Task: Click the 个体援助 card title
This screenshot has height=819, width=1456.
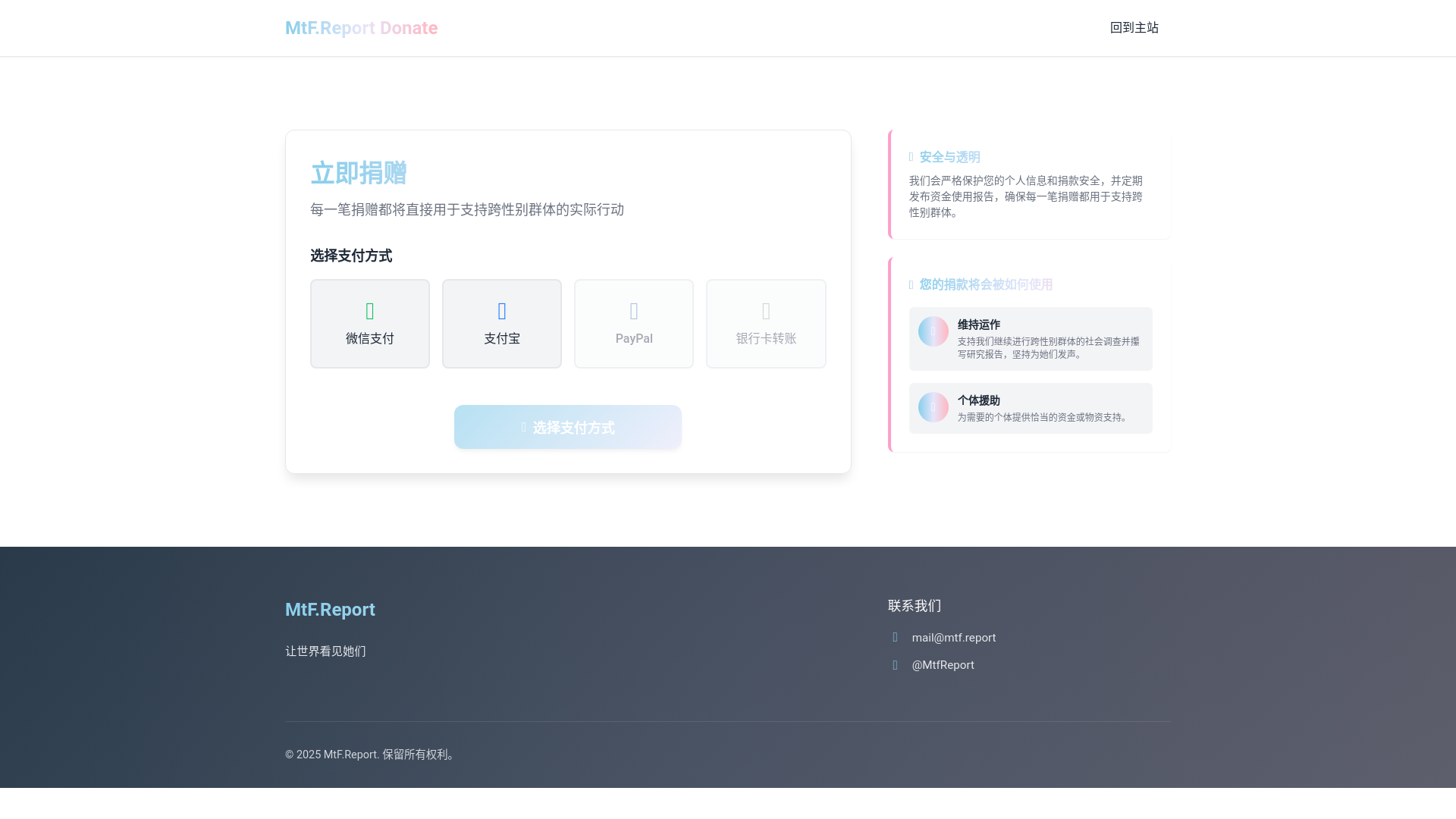Action: tap(978, 400)
